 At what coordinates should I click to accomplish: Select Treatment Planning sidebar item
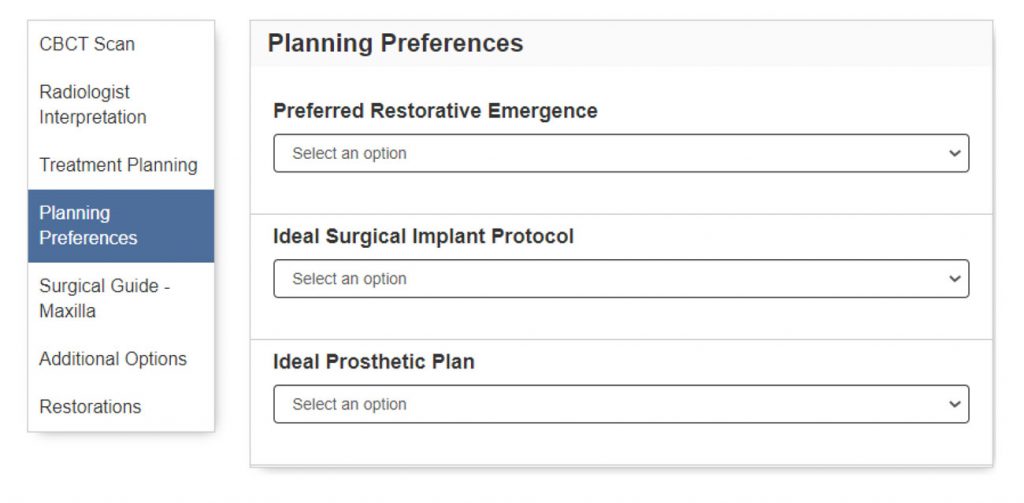tap(118, 165)
